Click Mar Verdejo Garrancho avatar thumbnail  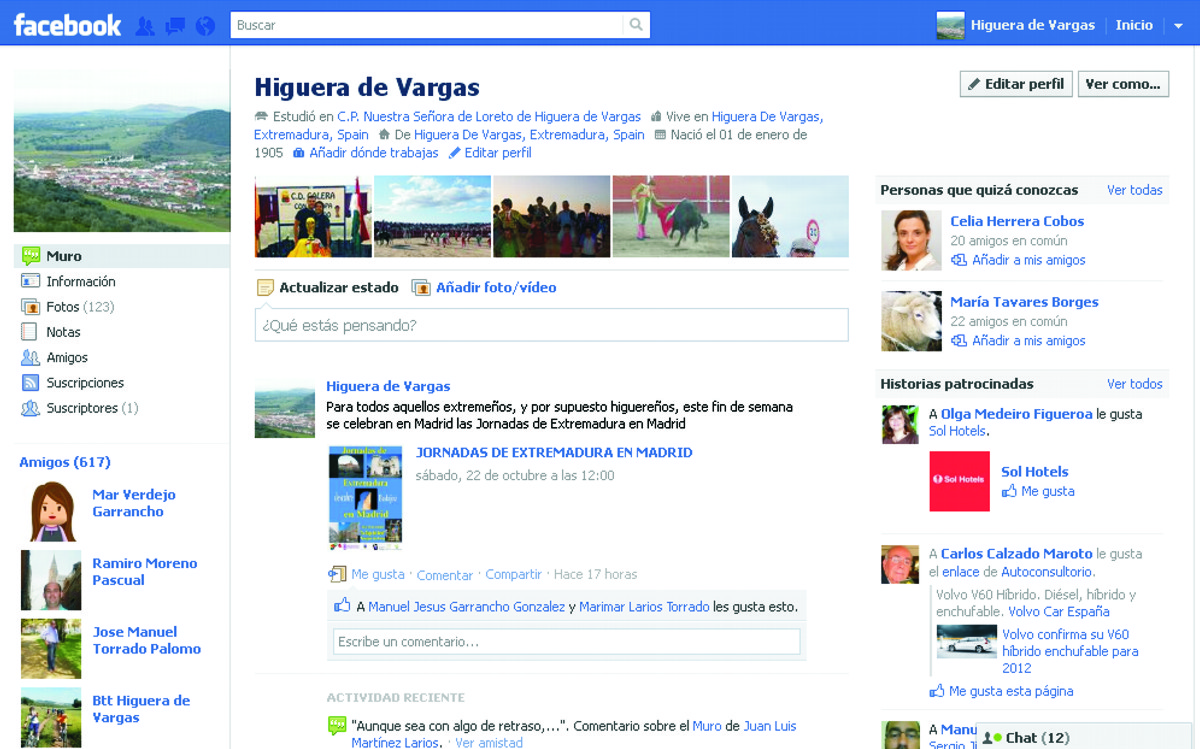click(x=51, y=511)
